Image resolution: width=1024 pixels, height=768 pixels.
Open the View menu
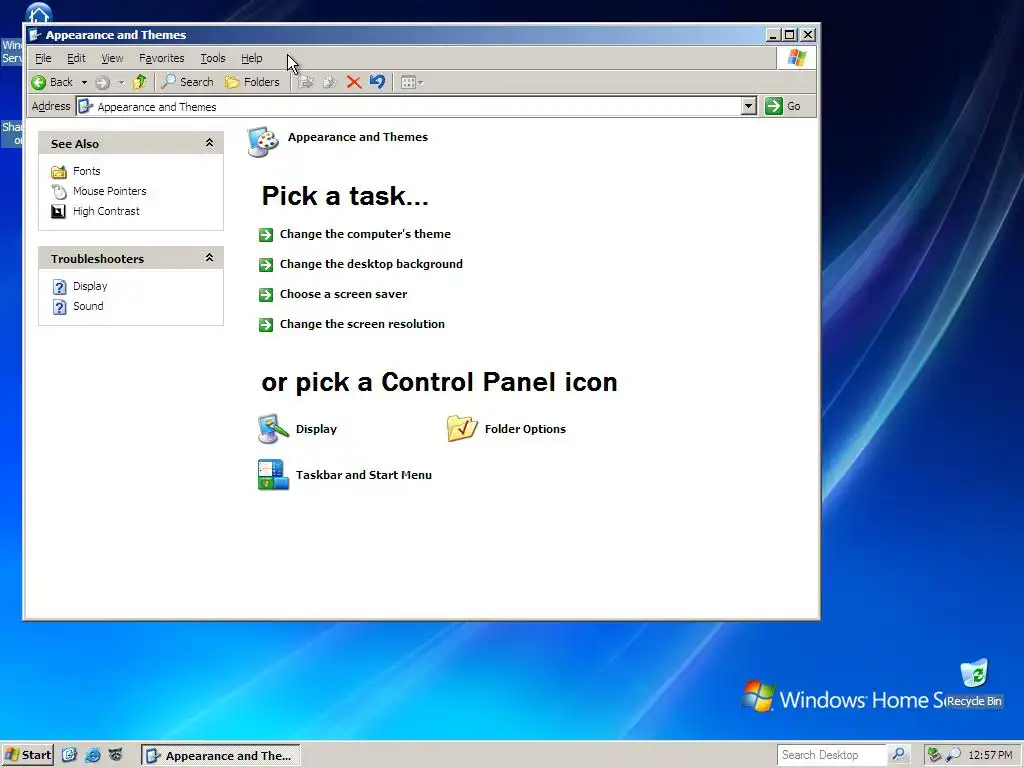pos(112,58)
